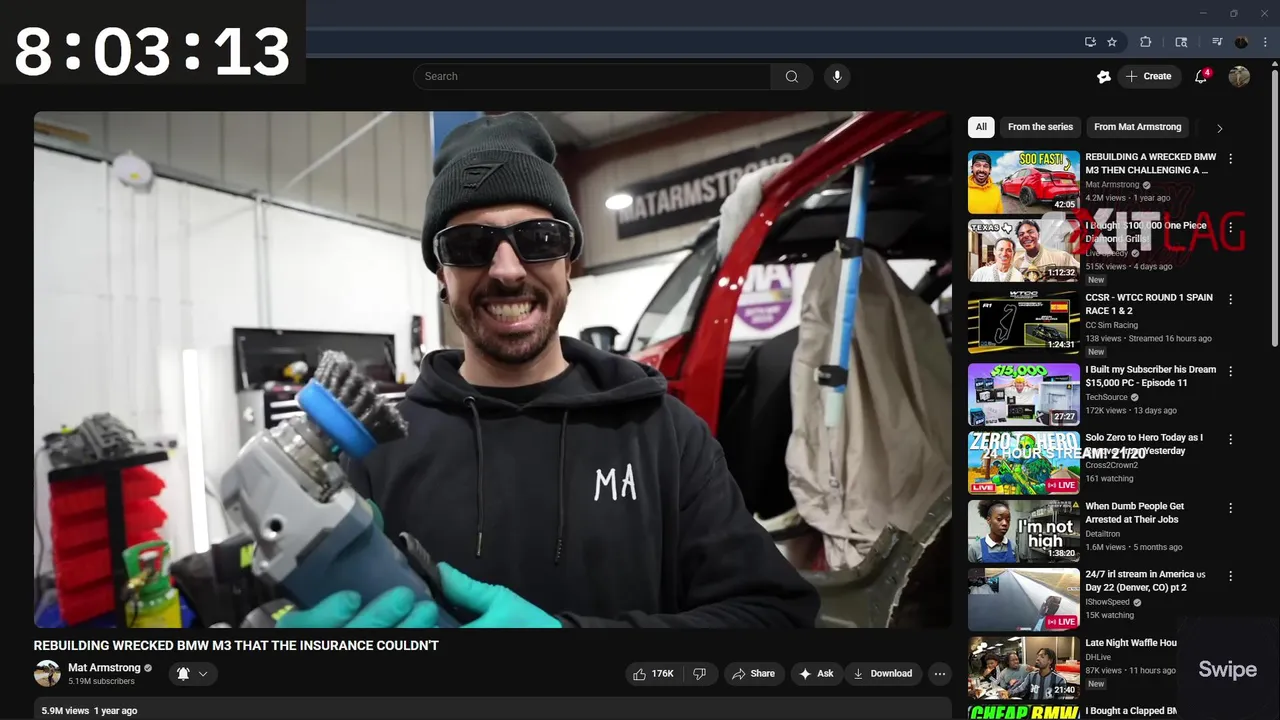Click the Share button
This screenshot has height=720, width=1280.
754,674
